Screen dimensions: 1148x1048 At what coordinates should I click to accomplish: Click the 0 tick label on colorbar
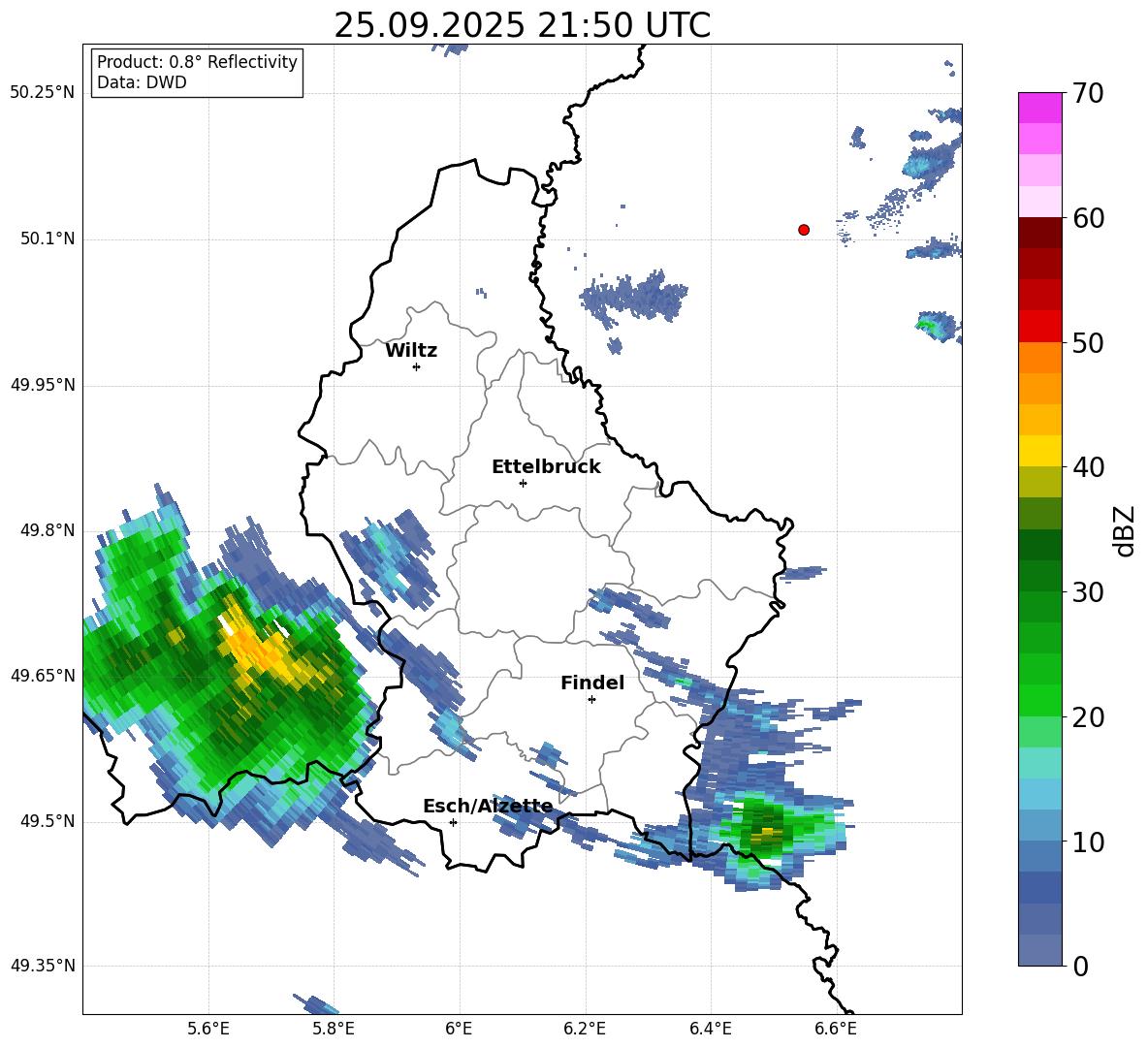(1080, 967)
